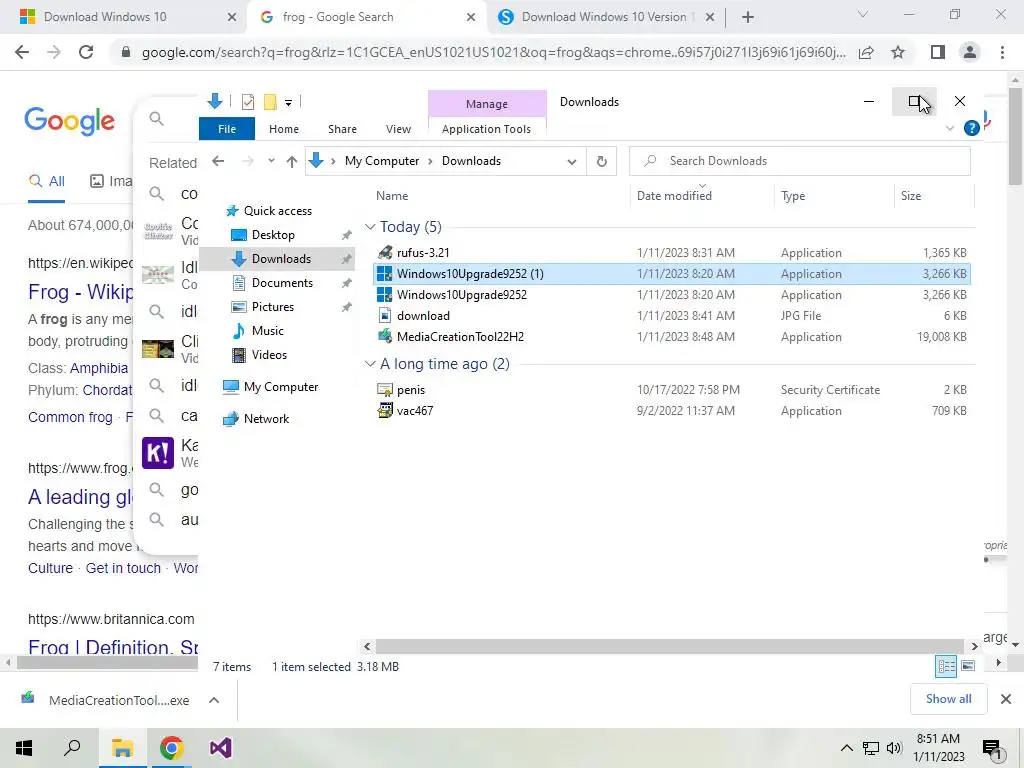
Task: Share this page icon in Chrome
Action: pyautogui.click(x=867, y=52)
